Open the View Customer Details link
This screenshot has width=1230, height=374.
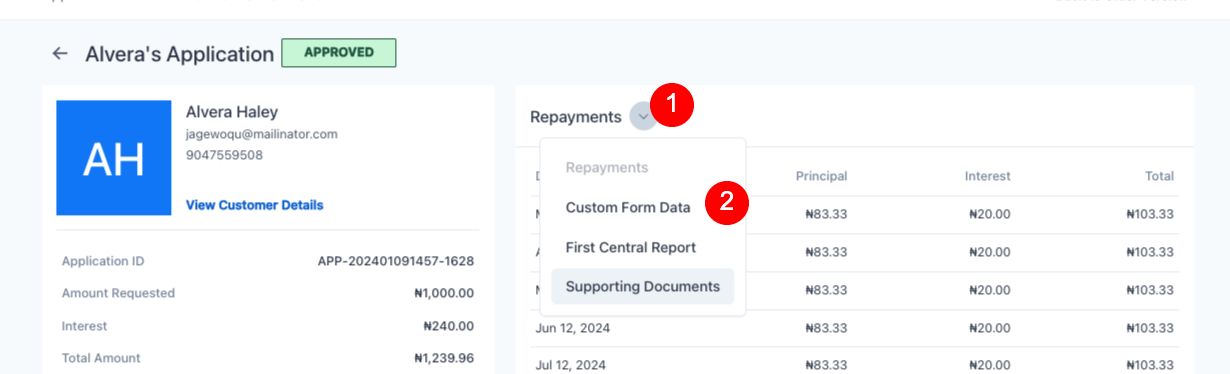click(254, 205)
